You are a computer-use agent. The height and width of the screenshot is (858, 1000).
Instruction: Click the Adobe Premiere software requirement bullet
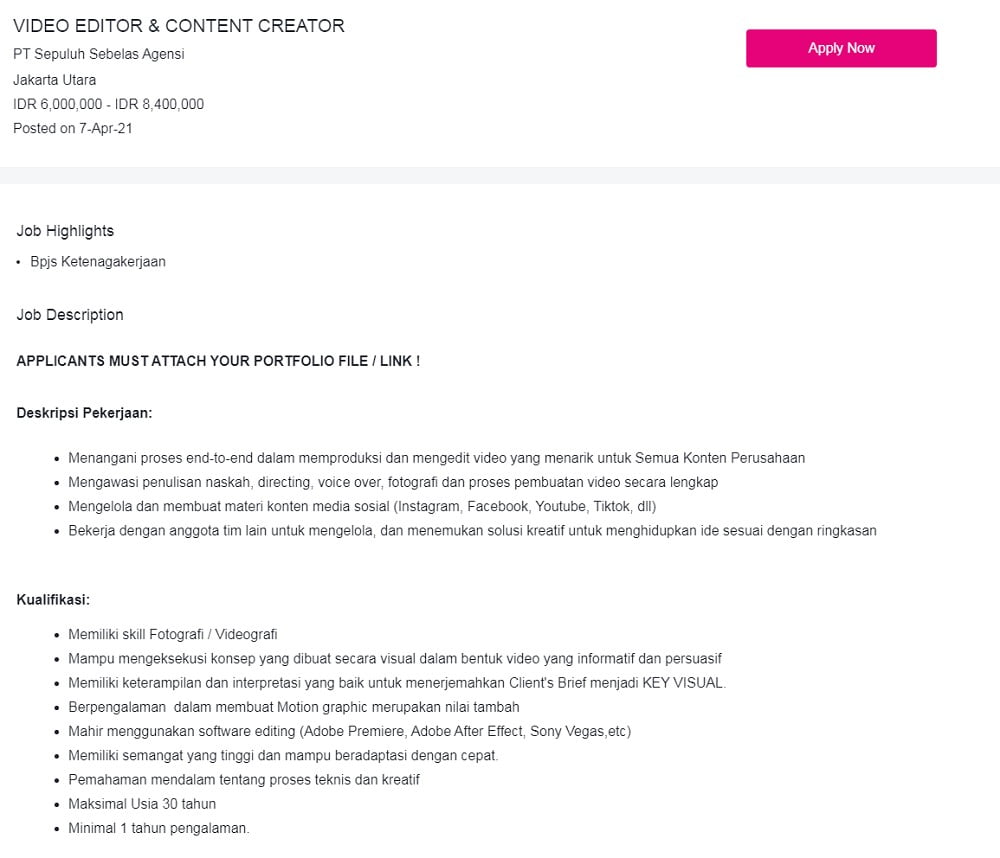click(x=349, y=731)
